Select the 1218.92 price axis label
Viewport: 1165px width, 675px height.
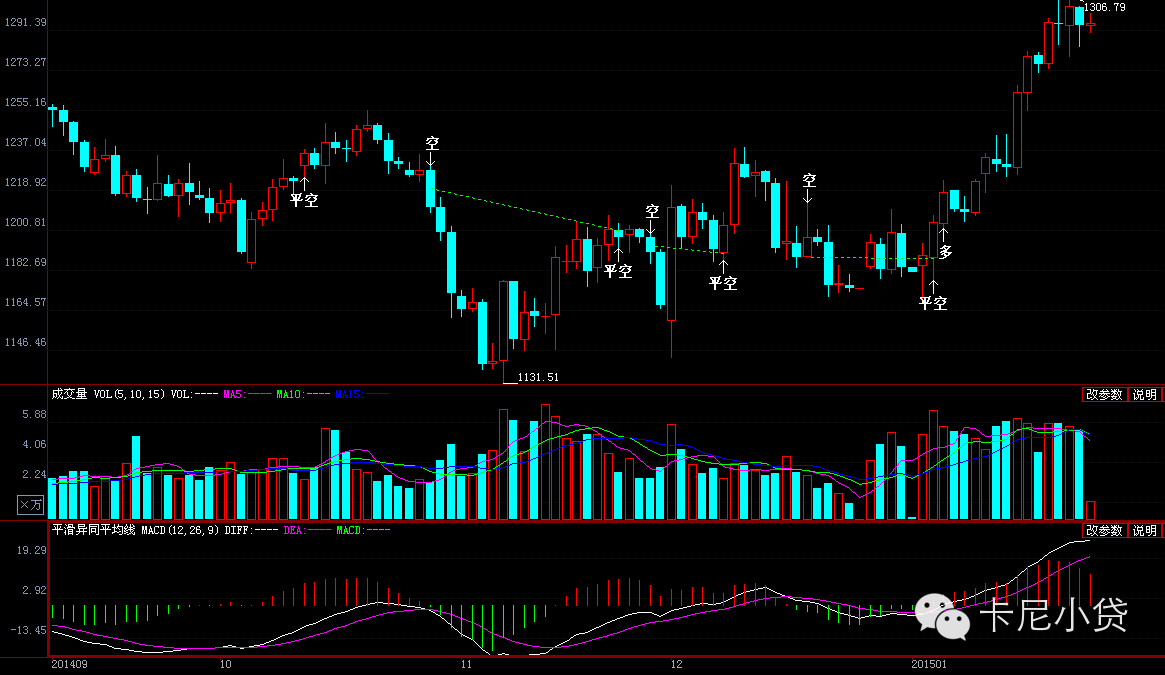[25, 183]
